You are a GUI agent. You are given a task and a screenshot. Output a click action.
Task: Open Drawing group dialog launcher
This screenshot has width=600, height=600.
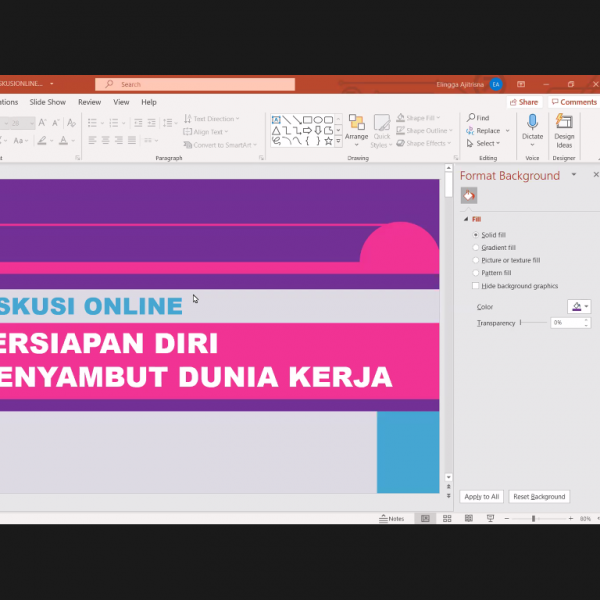(456, 158)
